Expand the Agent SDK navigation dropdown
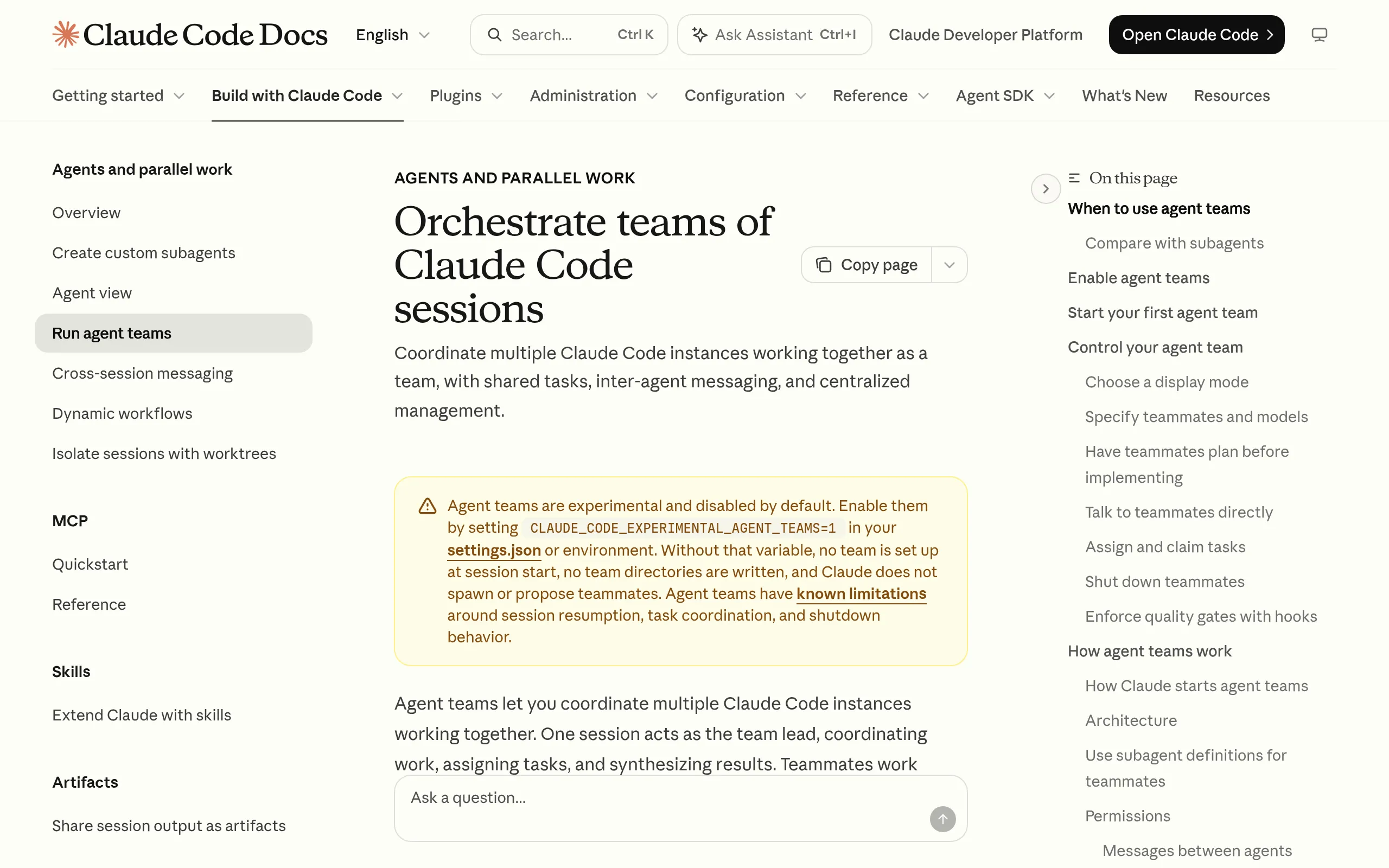The width and height of the screenshot is (1389, 868). click(x=1005, y=95)
